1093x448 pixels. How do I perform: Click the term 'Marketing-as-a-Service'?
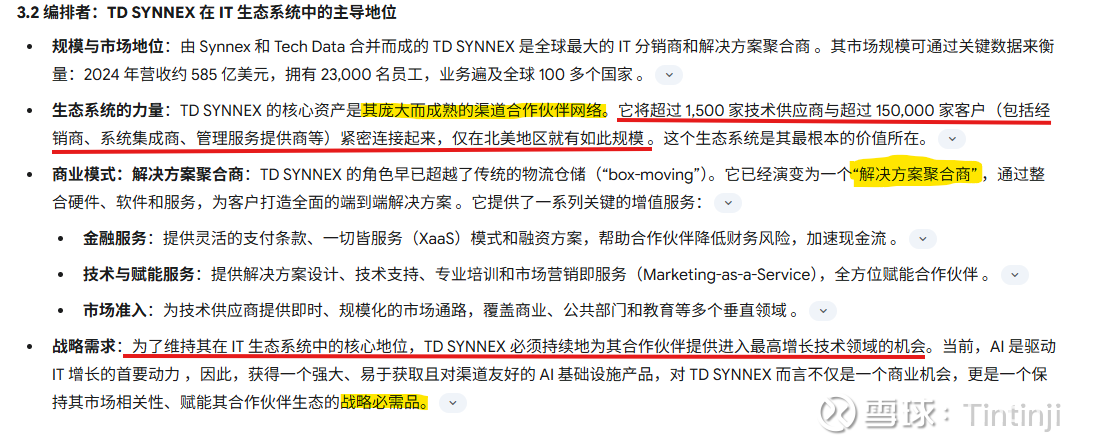click(727, 275)
